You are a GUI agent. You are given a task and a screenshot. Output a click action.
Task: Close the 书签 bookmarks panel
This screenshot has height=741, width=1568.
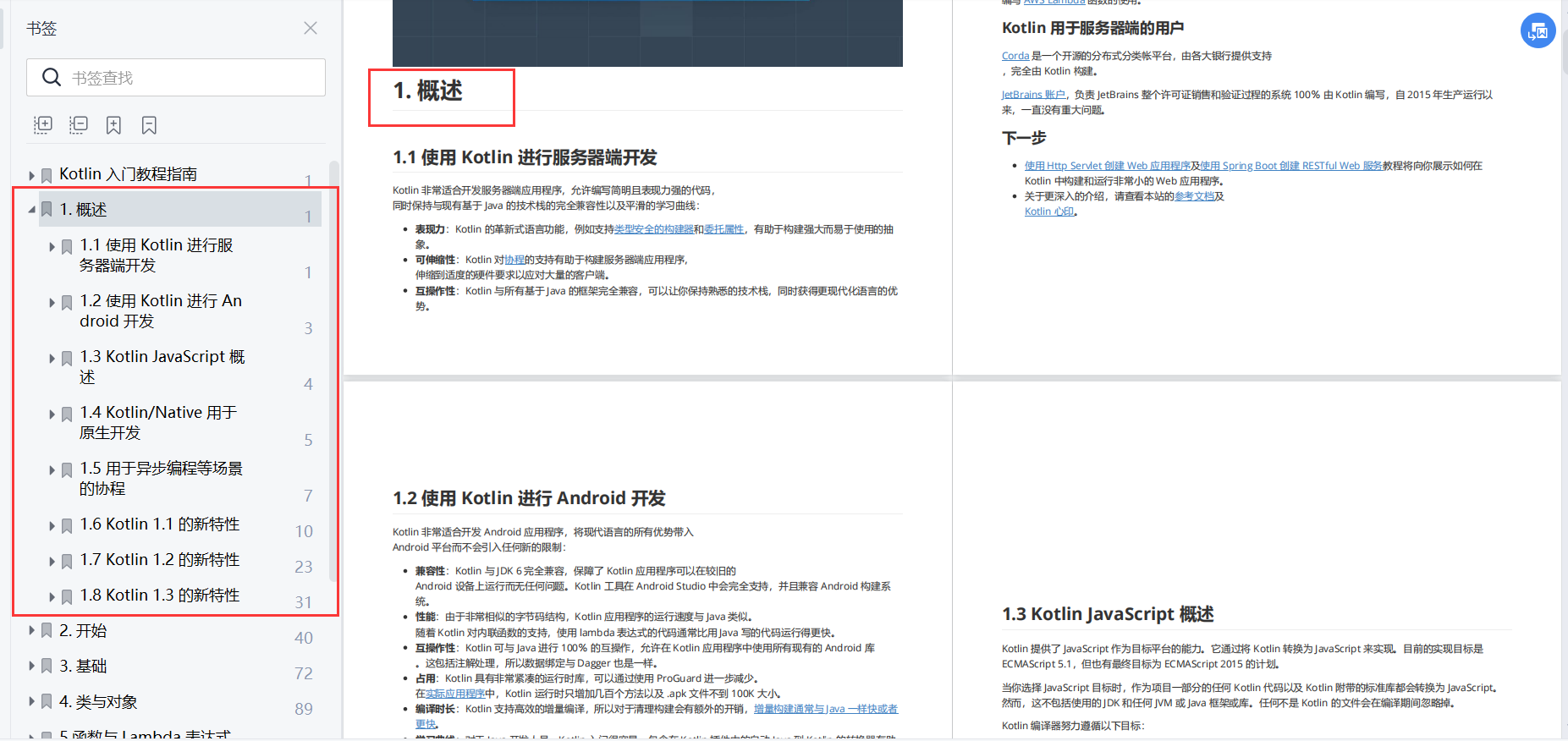[311, 28]
